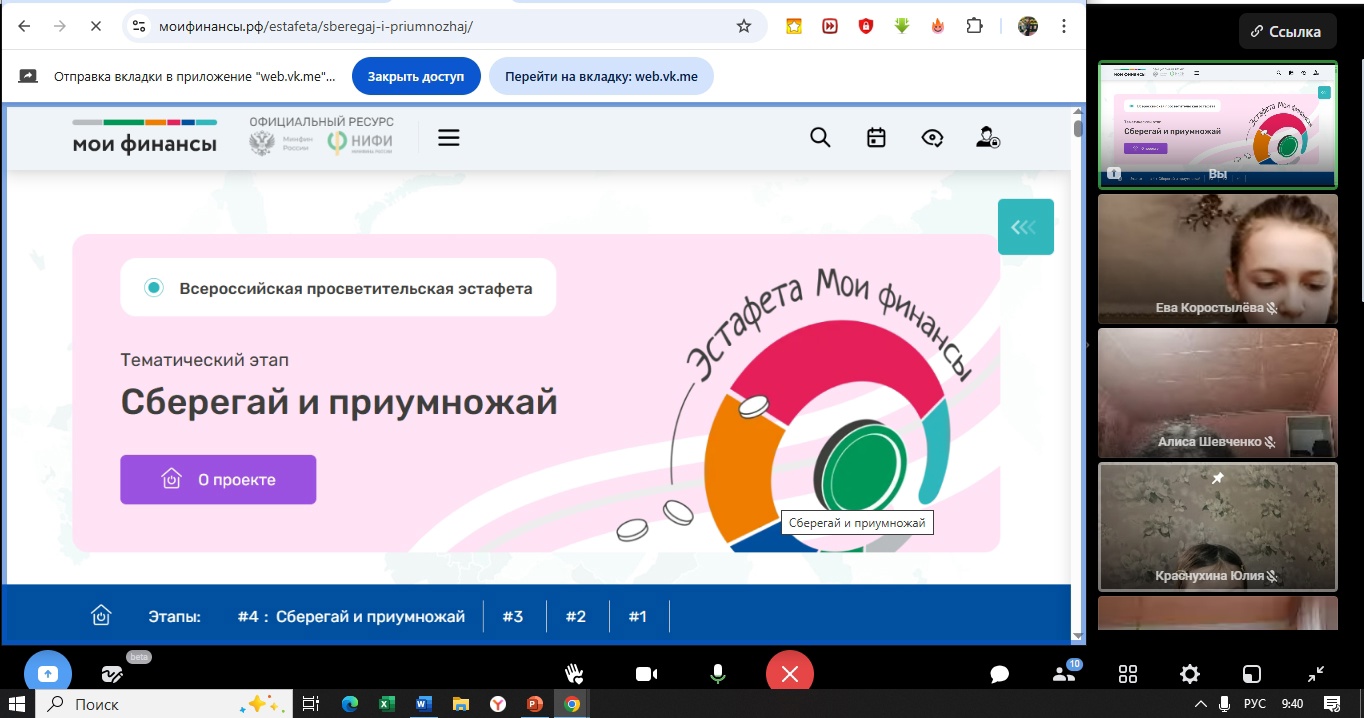Click the taskbar Поиск search box
The width and height of the screenshot is (1364, 718).
(162, 704)
